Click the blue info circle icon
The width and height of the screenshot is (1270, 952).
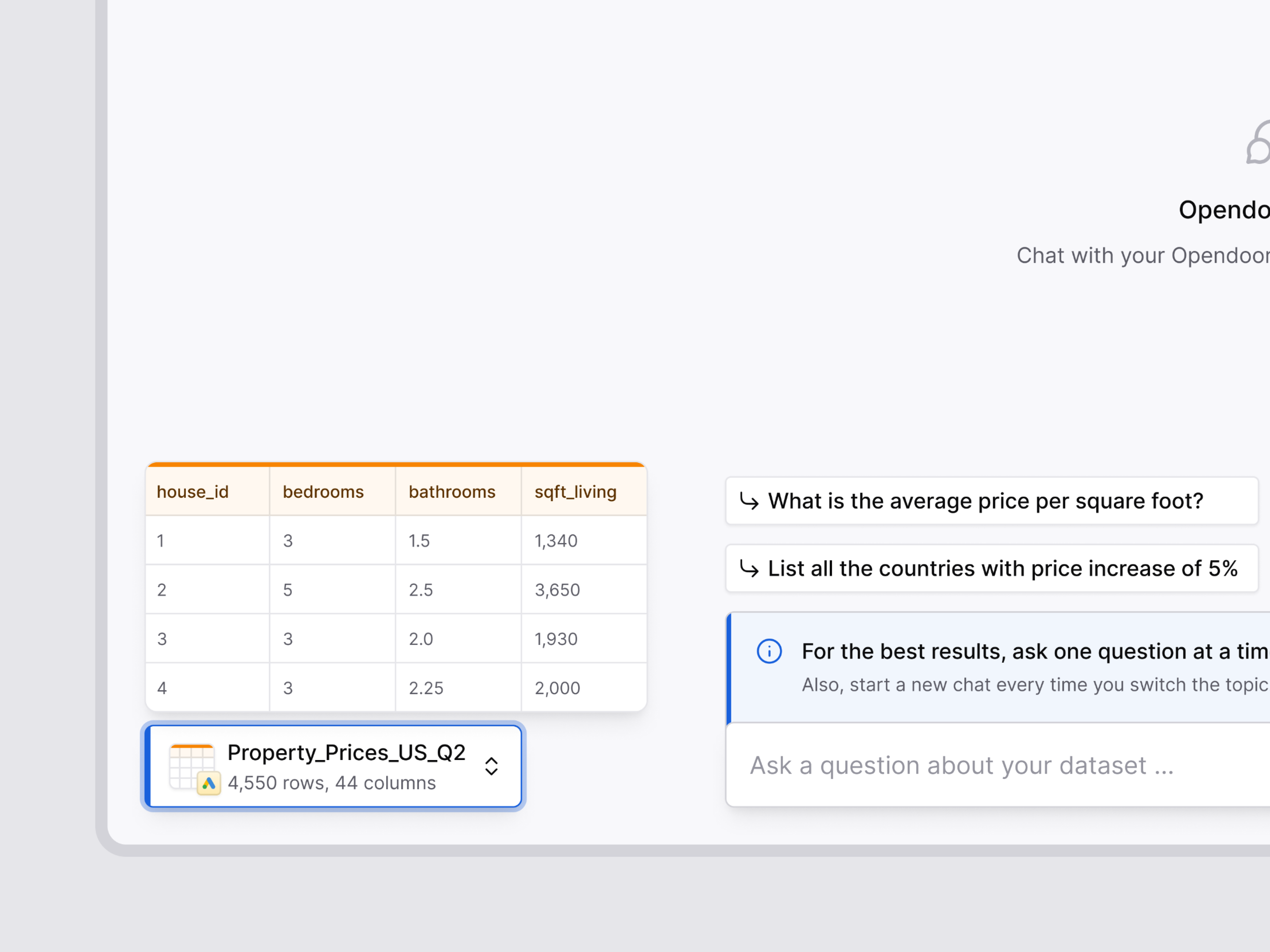point(769,651)
